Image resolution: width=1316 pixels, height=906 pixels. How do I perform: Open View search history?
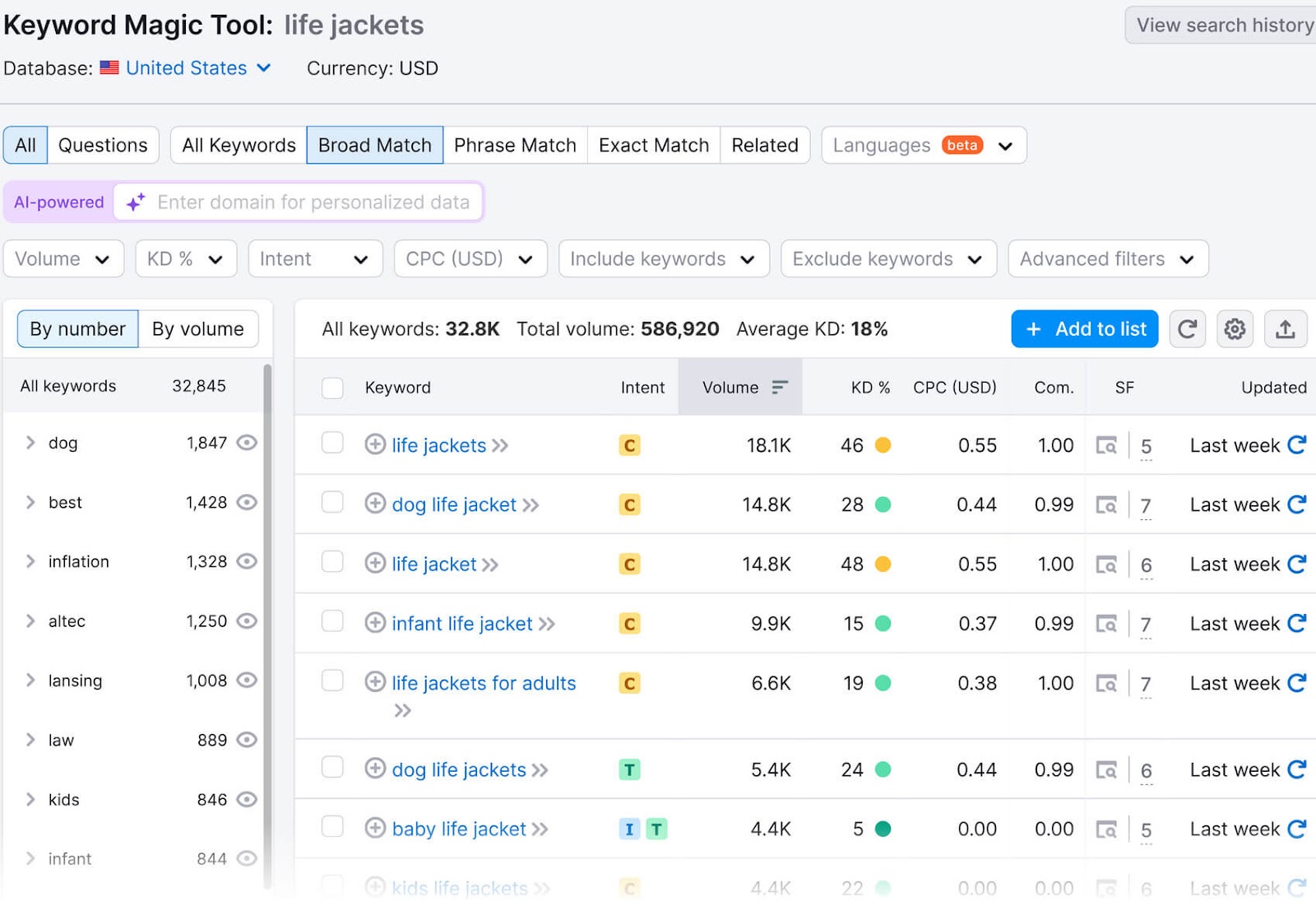click(x=1221, y=26)
